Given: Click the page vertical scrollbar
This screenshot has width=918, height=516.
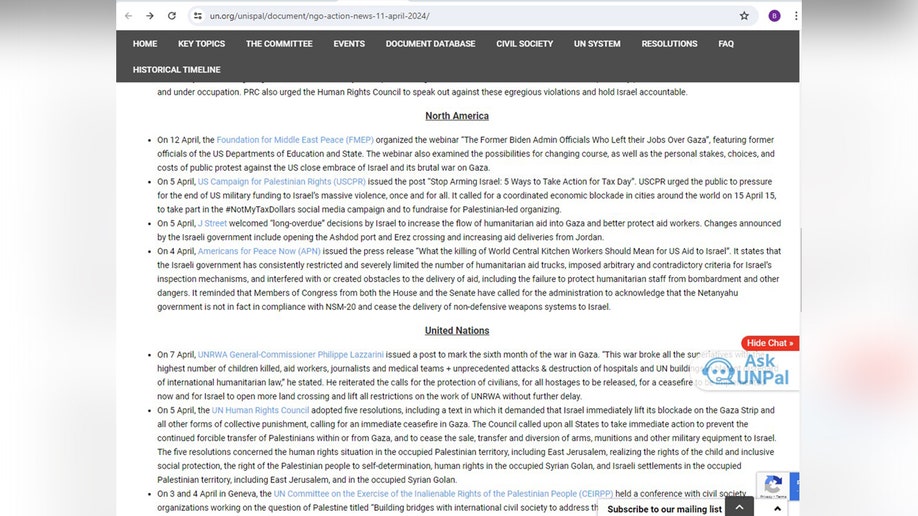Looking at the screenshot, I should tap(800, 269).
